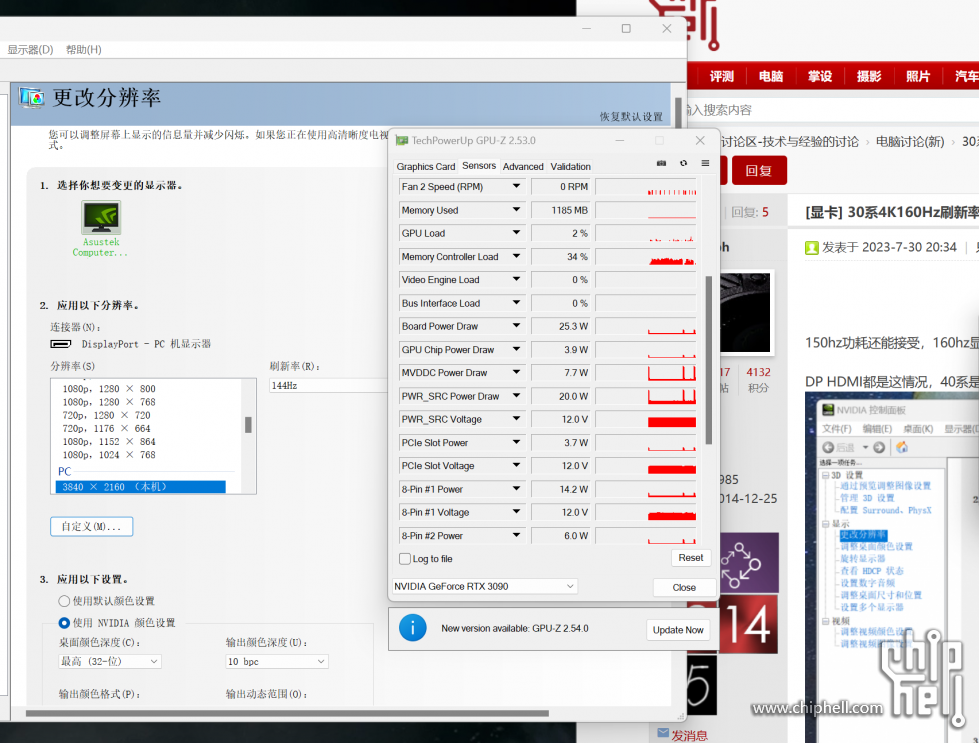The height and width of the screenshot is (743, 979).
Task: Switch to Sensors tab
Action: point(479,165)
